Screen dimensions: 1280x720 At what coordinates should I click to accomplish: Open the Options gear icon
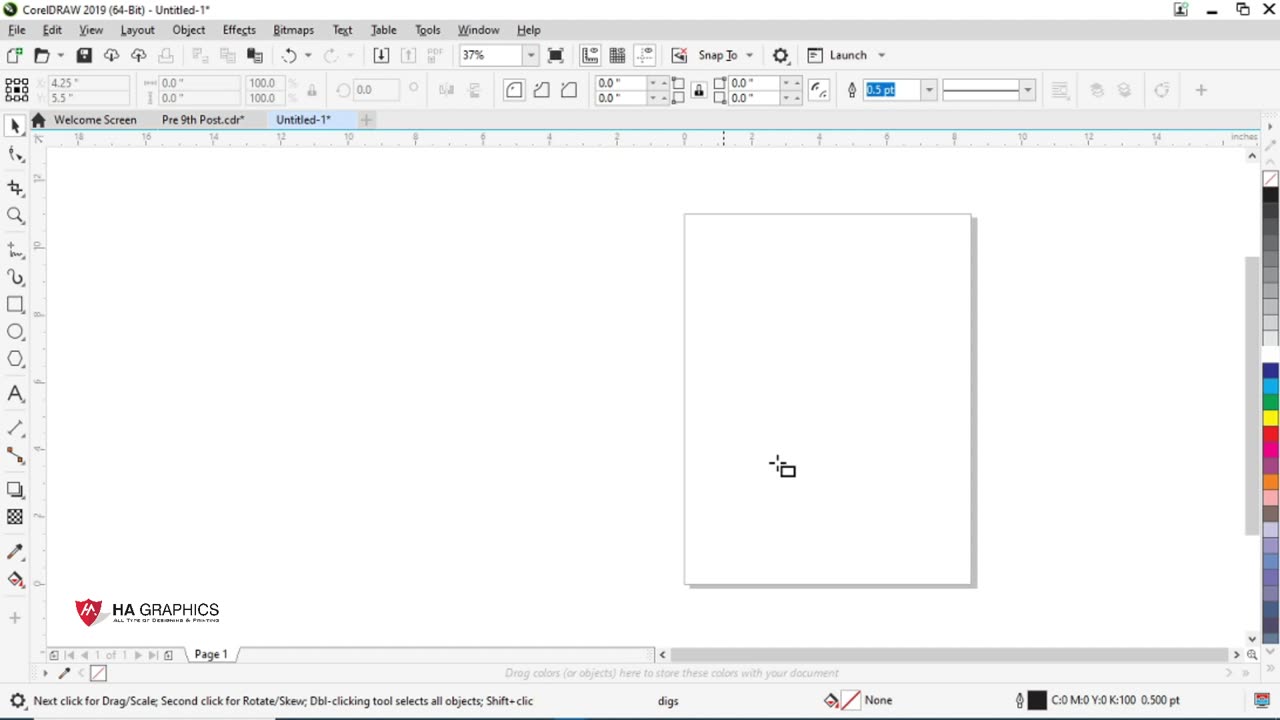(x=781, y=55)
